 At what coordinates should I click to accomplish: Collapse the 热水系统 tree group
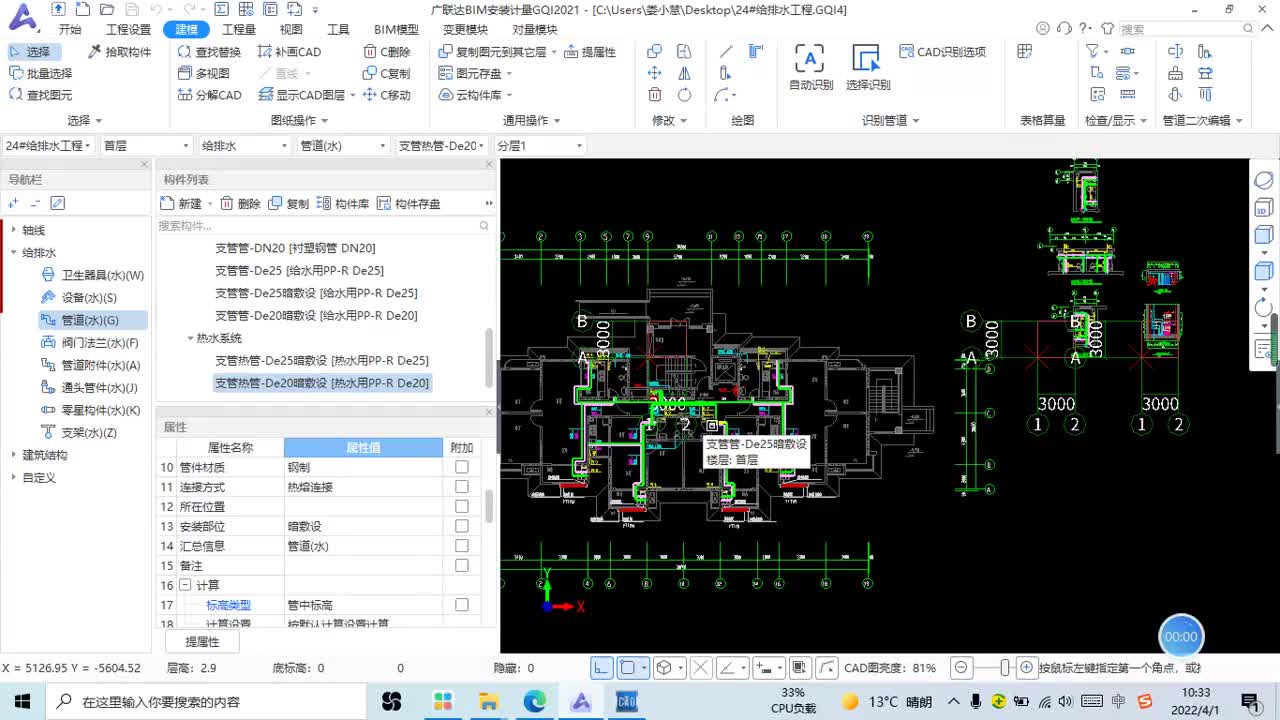point(190,338)
